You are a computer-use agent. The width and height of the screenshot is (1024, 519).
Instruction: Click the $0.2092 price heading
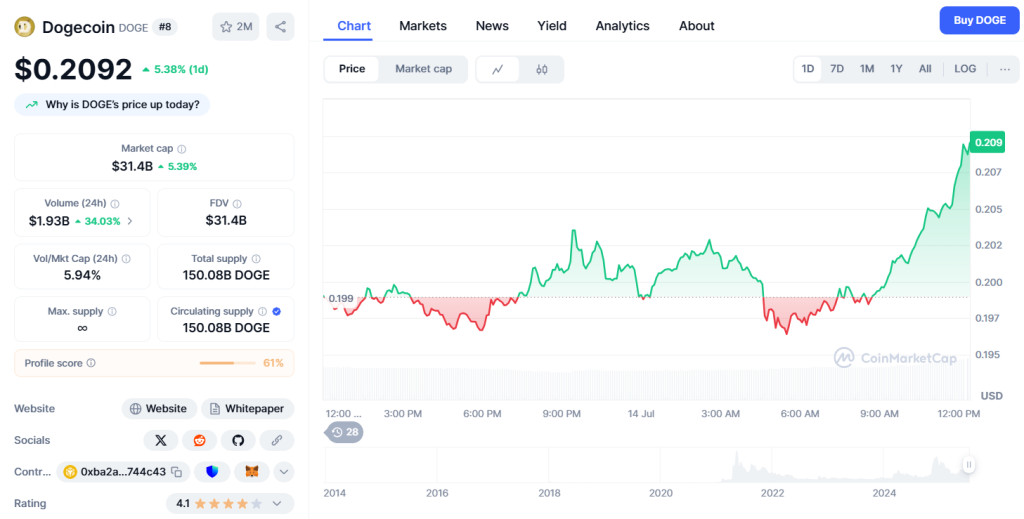pos(73,69)
